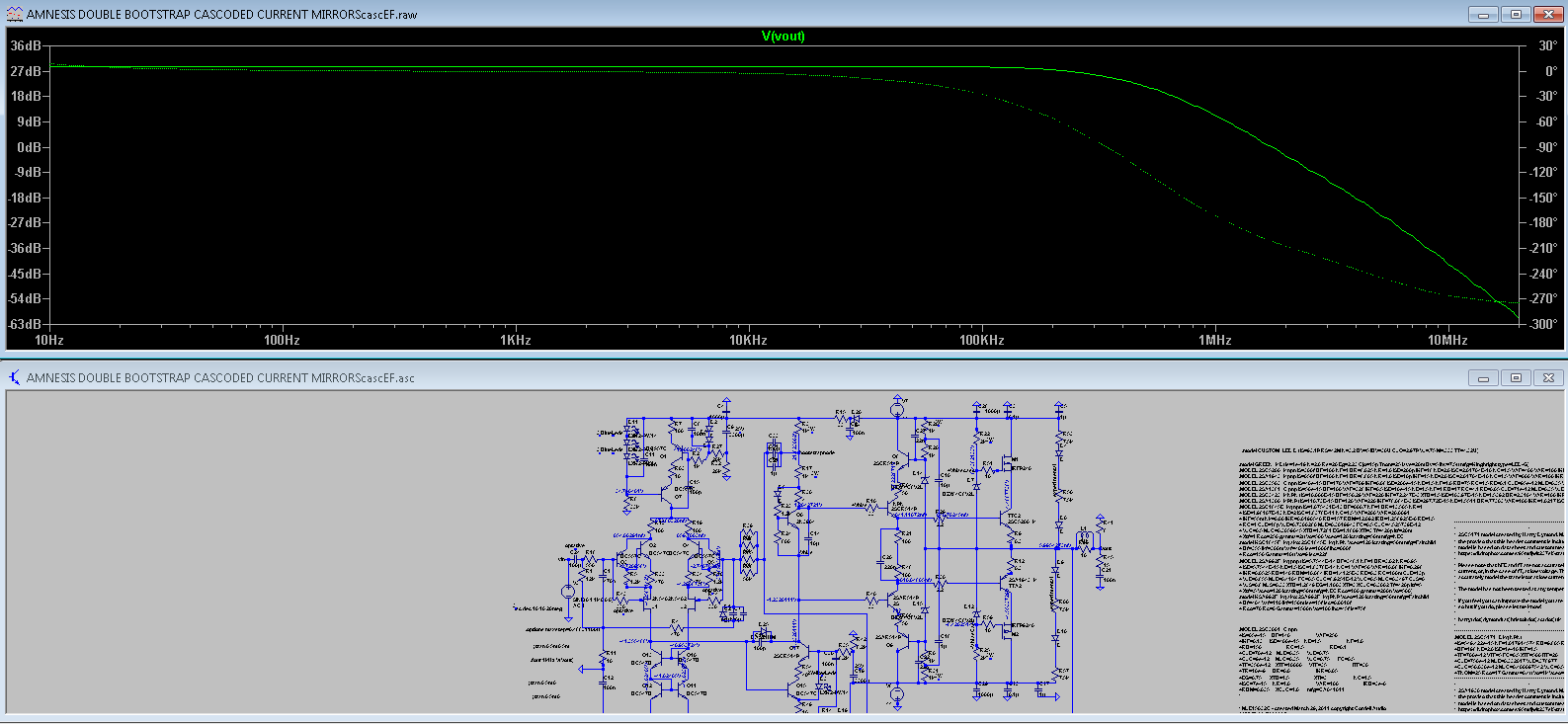The height and width of the screenshot is (725, 1568).
Task: Click the 36dB magnitude axis label
Action: (26, 46)
